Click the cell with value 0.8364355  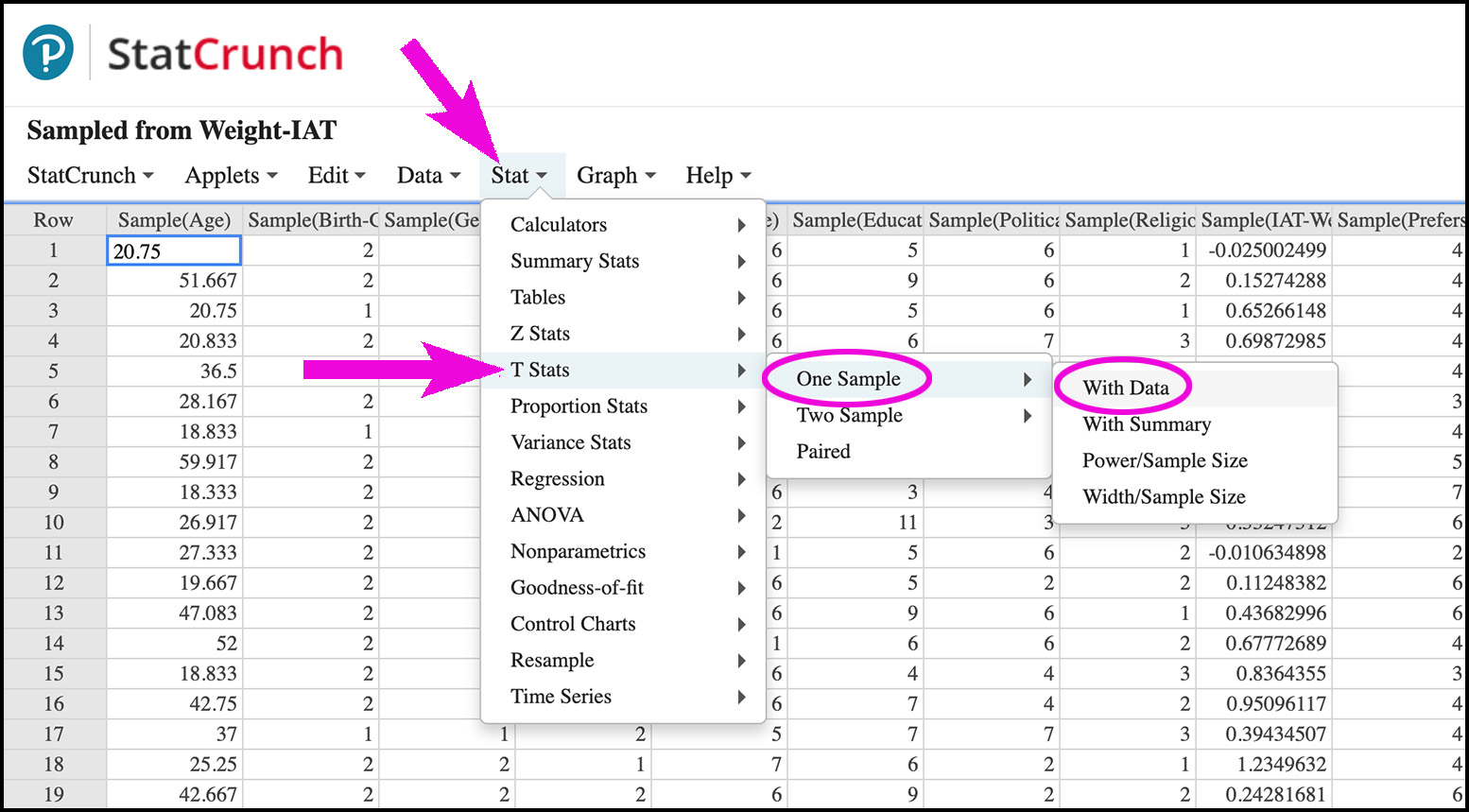(1264, 674)
